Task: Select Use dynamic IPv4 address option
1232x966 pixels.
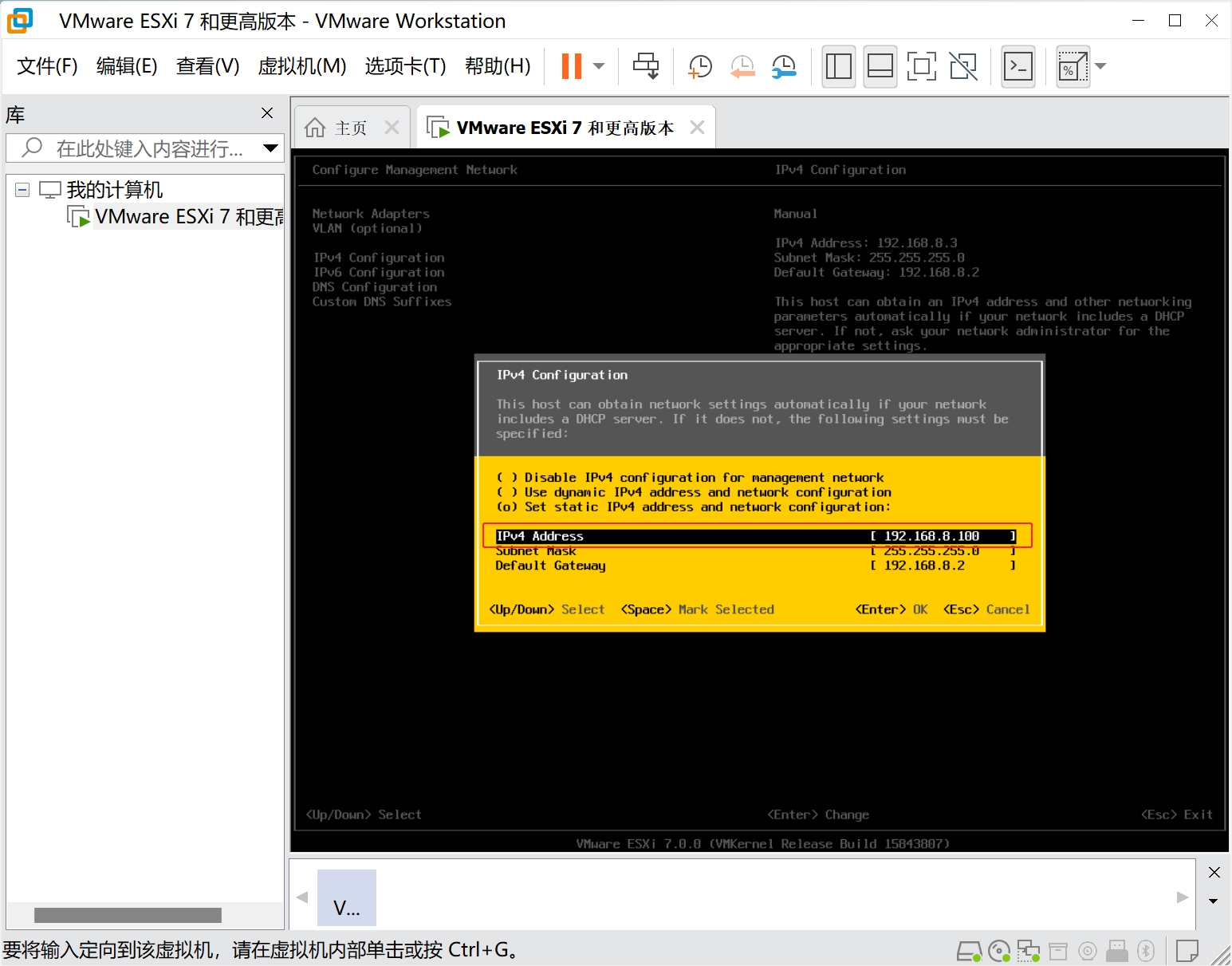Action: coord(507,492)
